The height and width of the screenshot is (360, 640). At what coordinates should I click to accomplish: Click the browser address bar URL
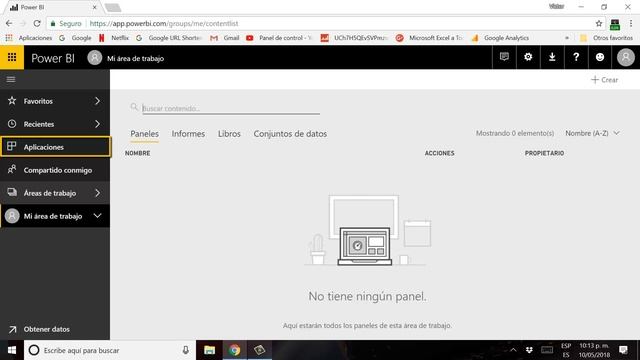click(x=164, y=24)
